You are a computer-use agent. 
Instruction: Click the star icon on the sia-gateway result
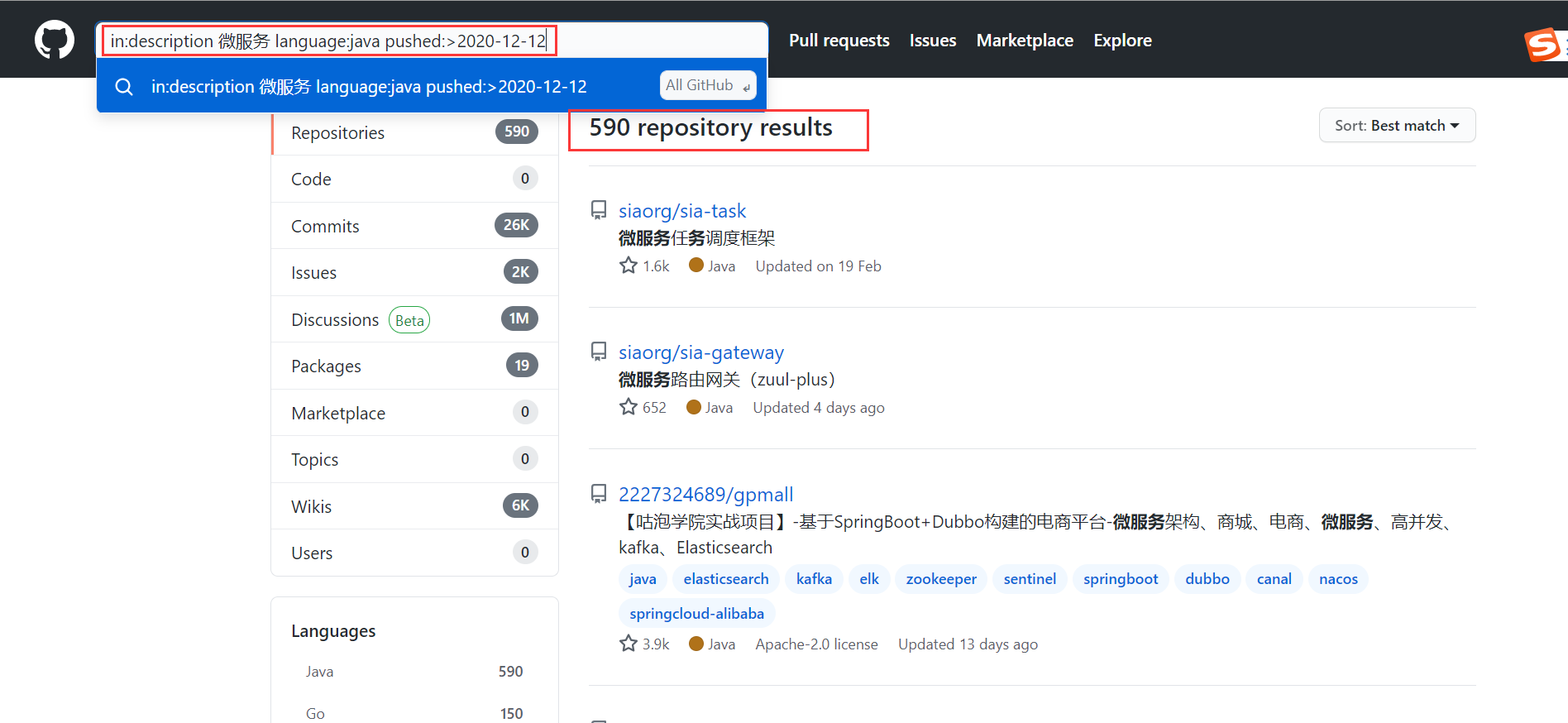click(x=629, y=407)
